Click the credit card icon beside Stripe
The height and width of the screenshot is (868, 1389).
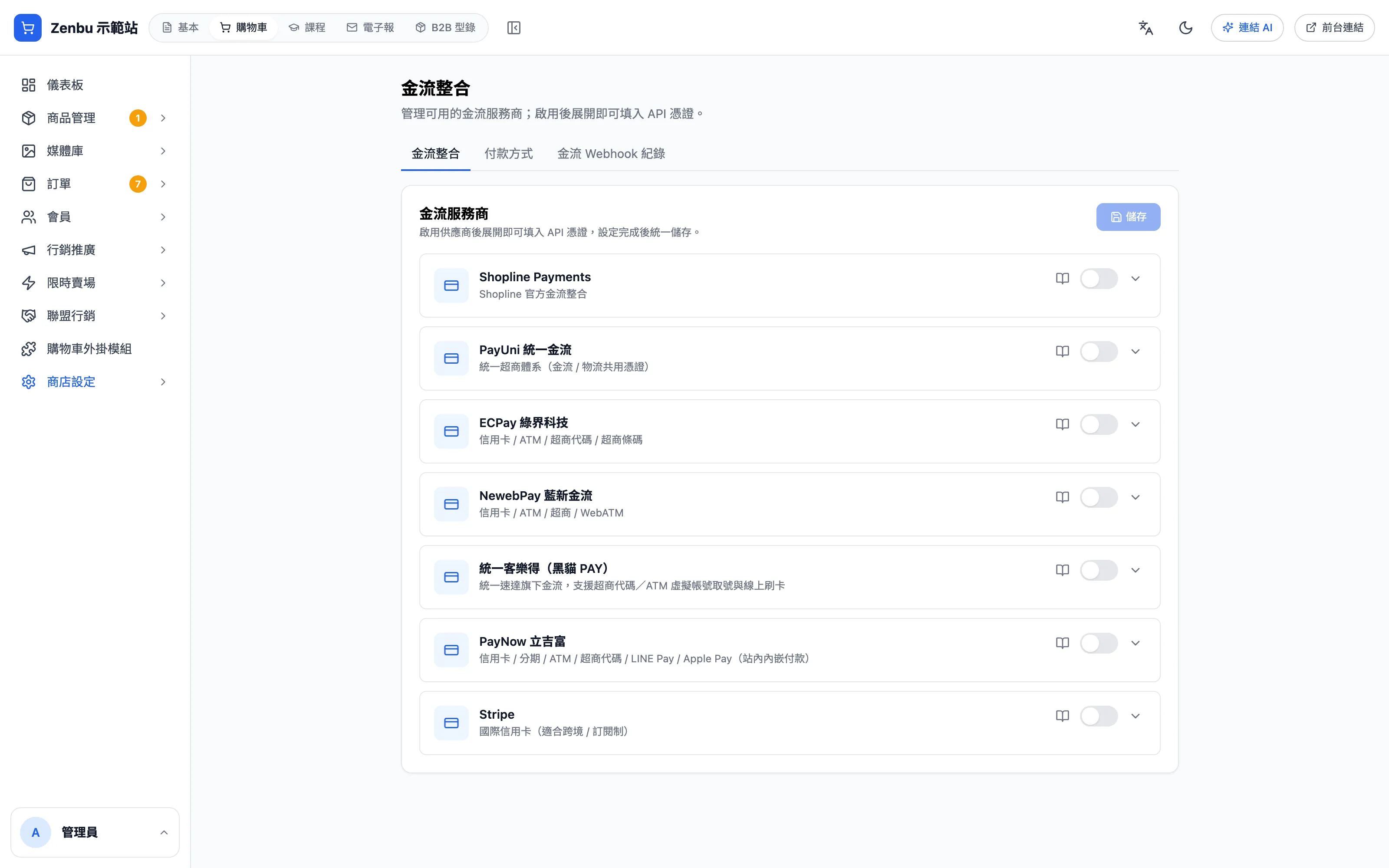coord(451,723)
